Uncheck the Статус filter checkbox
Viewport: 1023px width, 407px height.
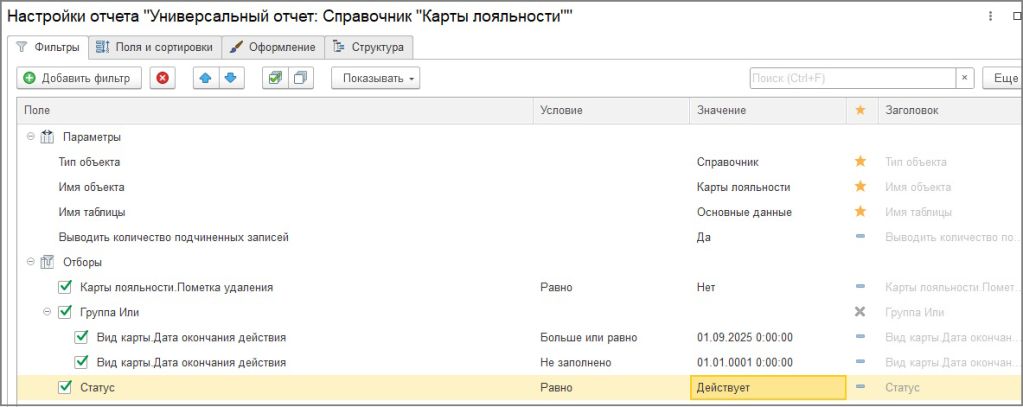pyautogui.click(x=65, y=387)
